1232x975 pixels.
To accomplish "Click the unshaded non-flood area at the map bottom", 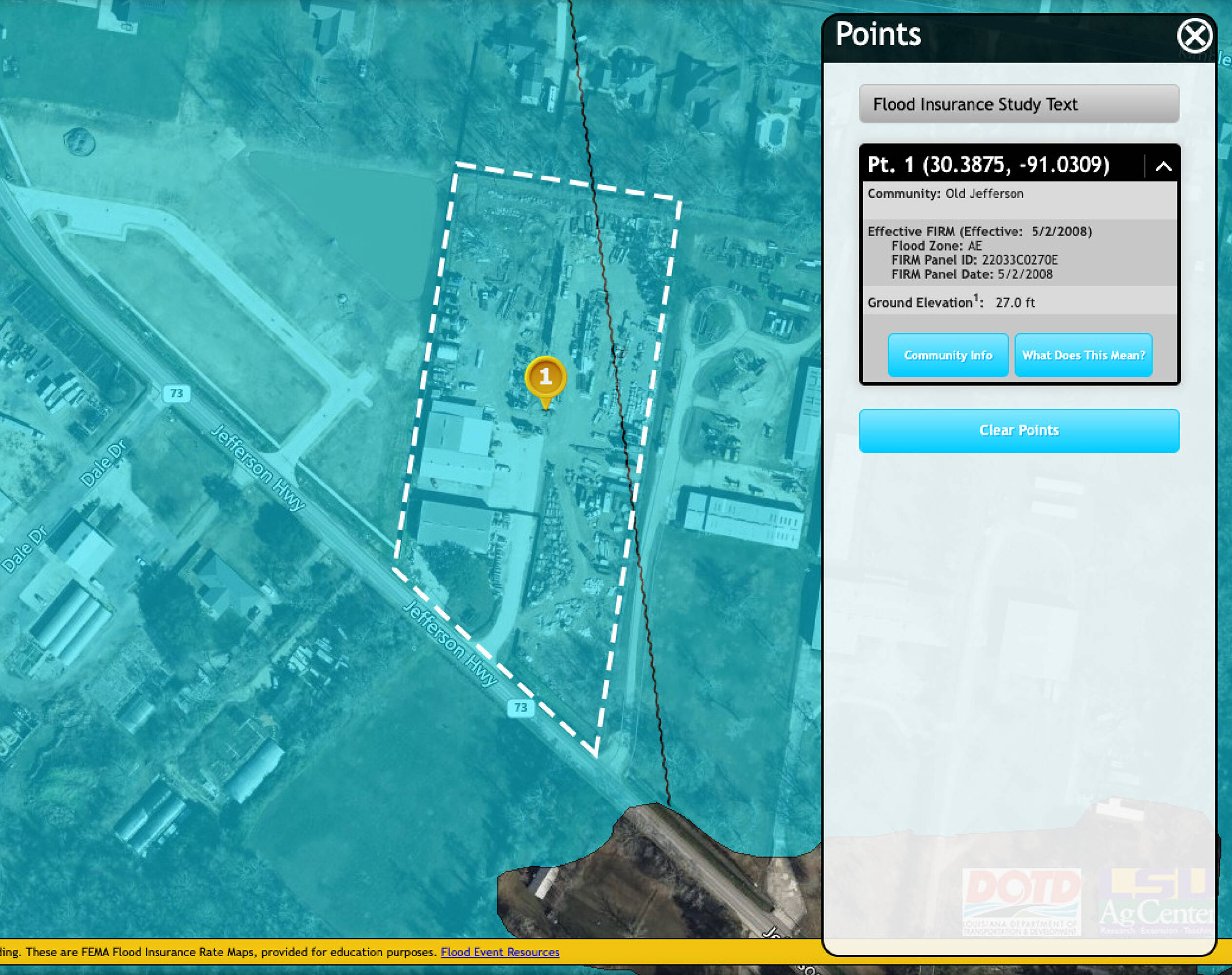I will click(628, 891).
